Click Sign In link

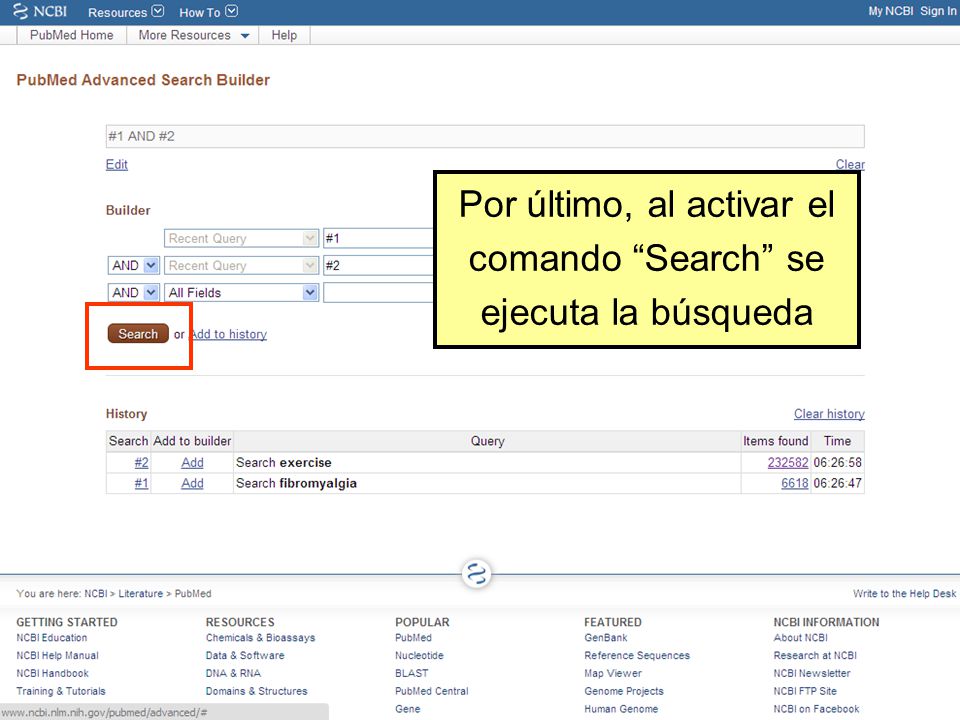(938, 11)
